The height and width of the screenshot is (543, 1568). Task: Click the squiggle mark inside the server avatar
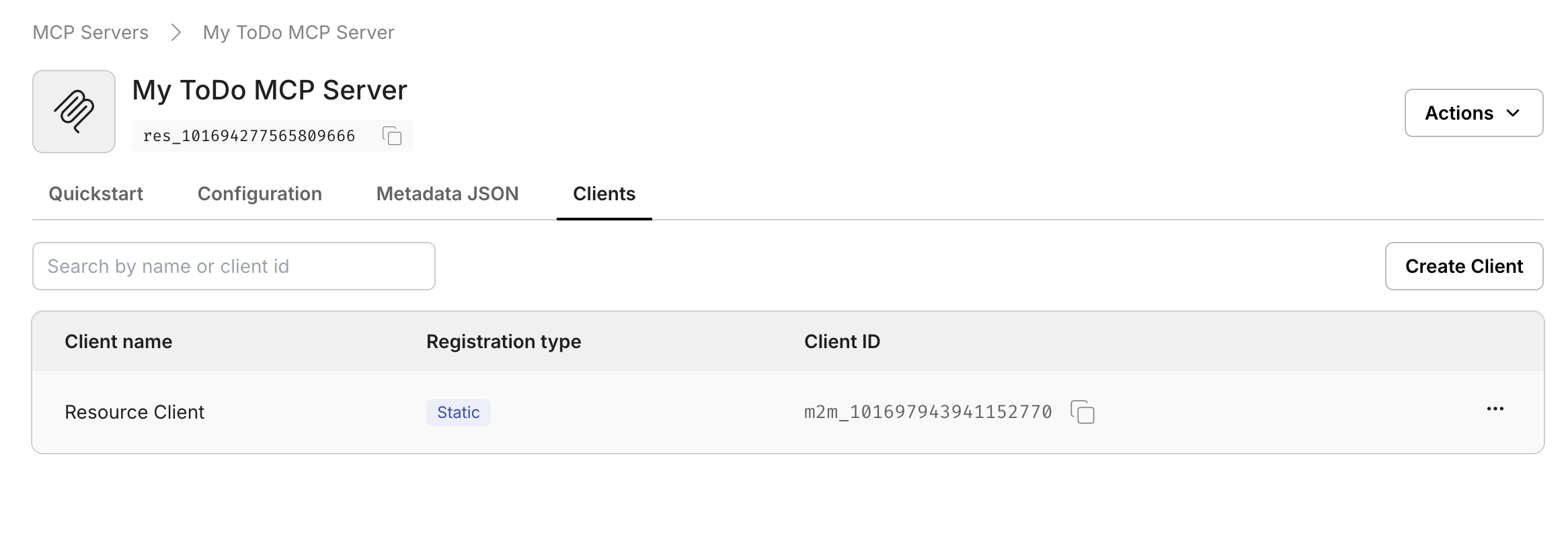[73, 111]
